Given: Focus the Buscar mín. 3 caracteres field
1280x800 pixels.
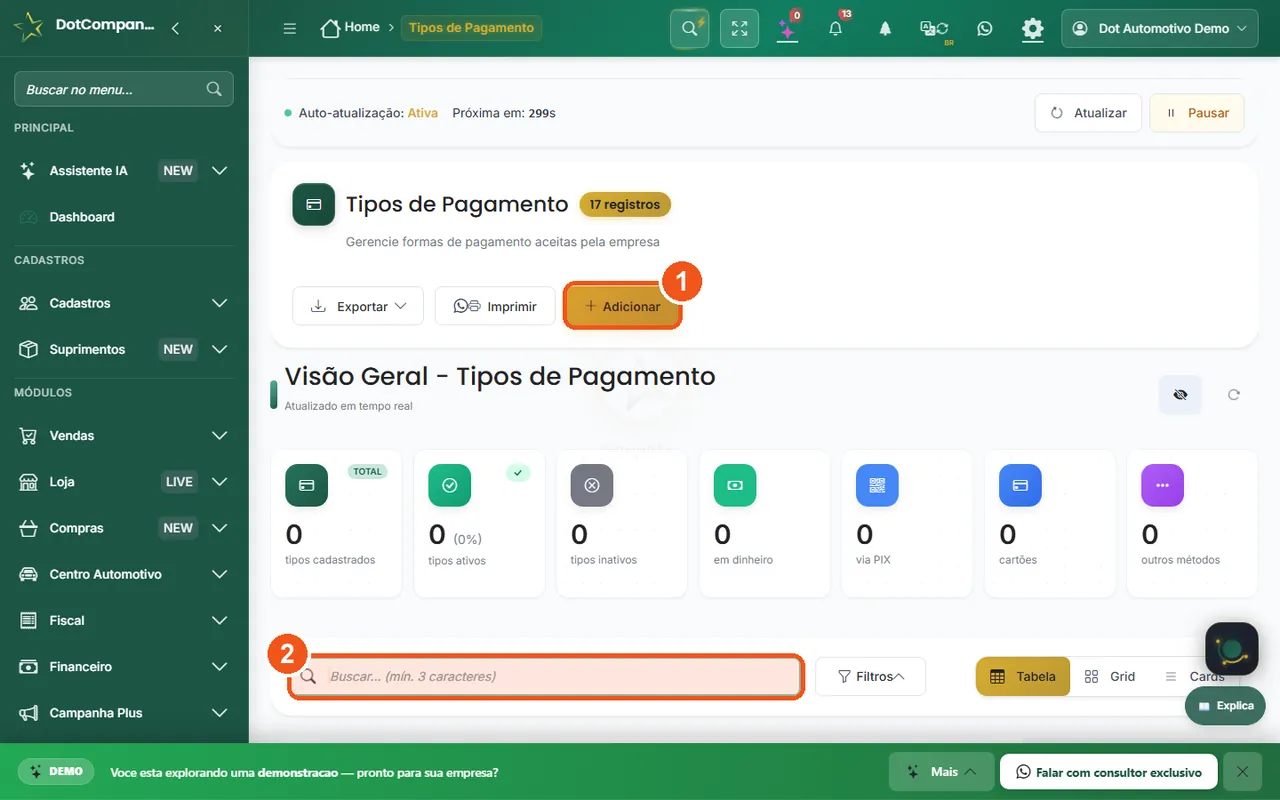Looking at the screenshot, I should (x=546, y=677).
